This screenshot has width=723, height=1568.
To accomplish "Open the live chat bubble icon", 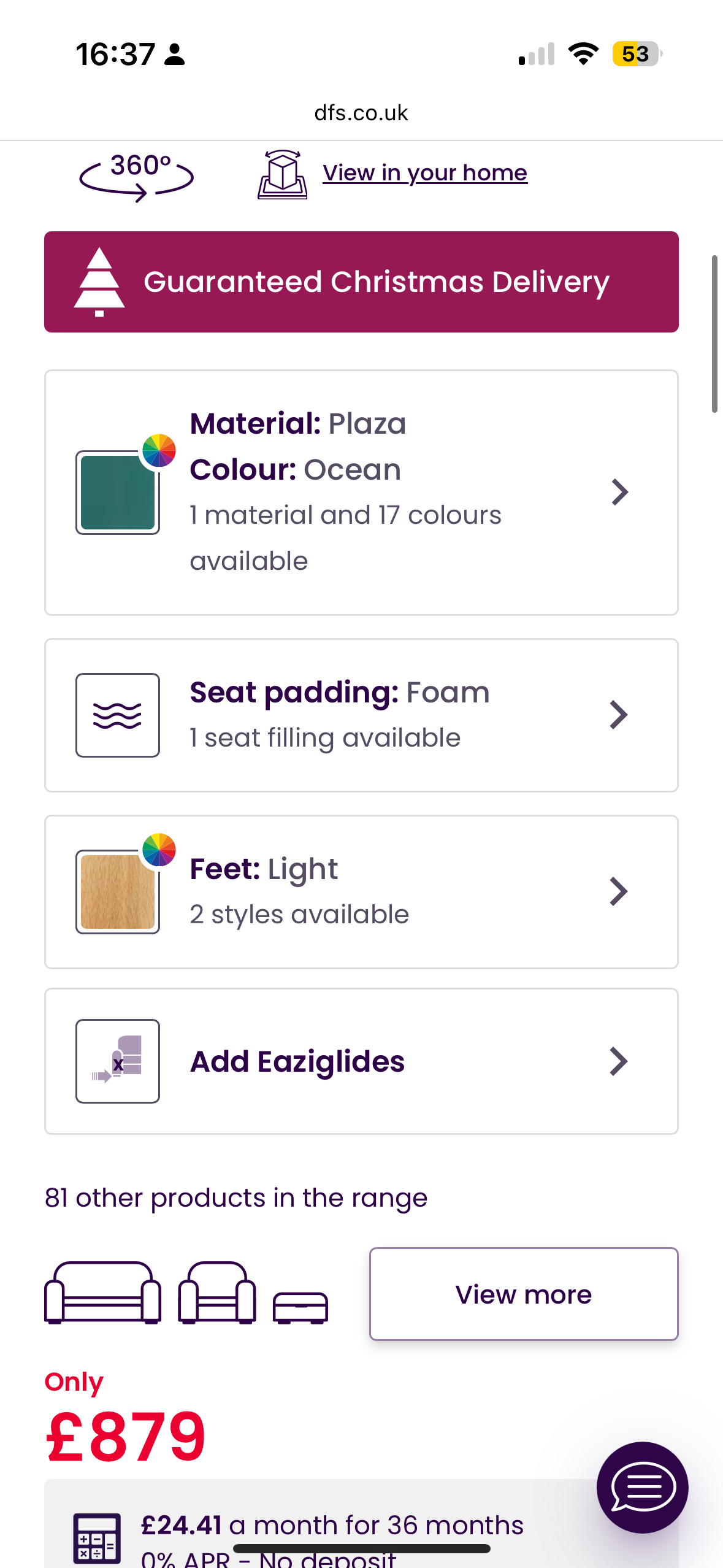I will pyautogui.click(x=642, y=1486).
